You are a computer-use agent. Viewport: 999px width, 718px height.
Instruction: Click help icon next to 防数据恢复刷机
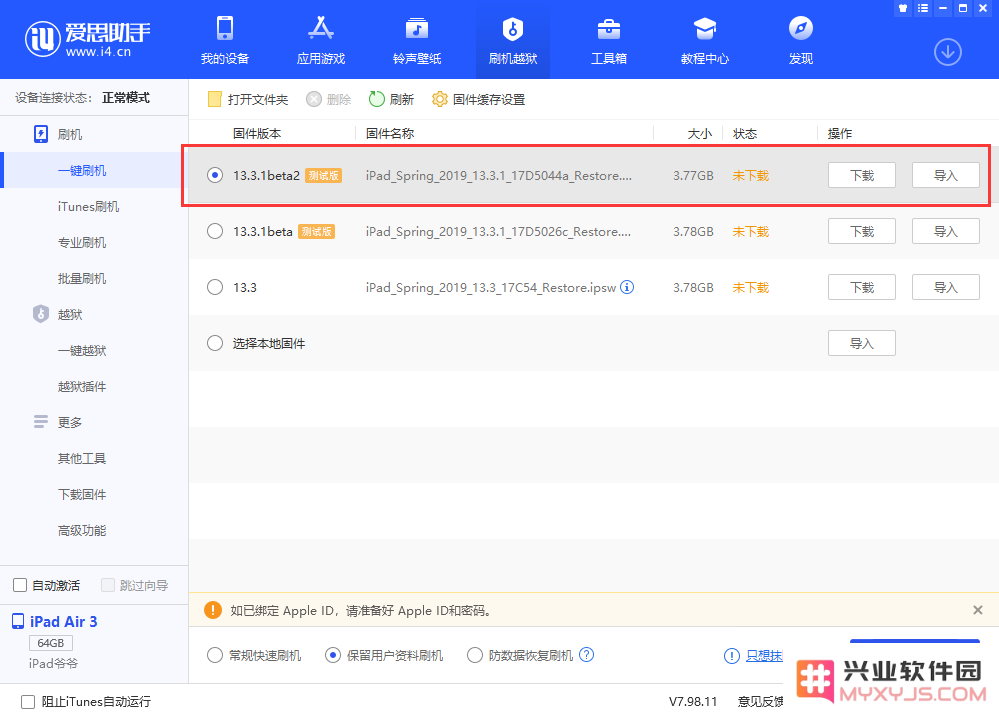click(587, 655)
